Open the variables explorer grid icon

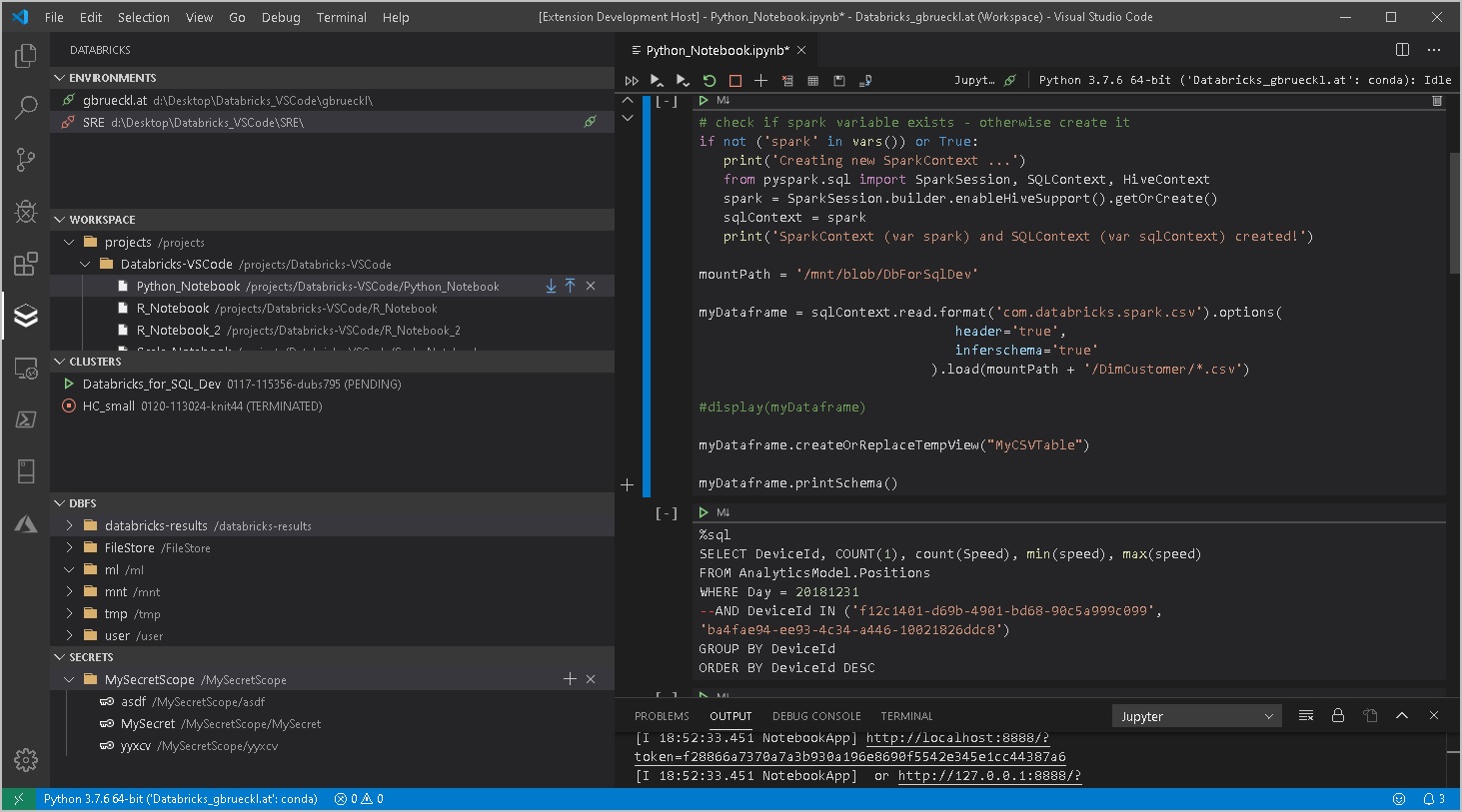click(x=810, y=81)
